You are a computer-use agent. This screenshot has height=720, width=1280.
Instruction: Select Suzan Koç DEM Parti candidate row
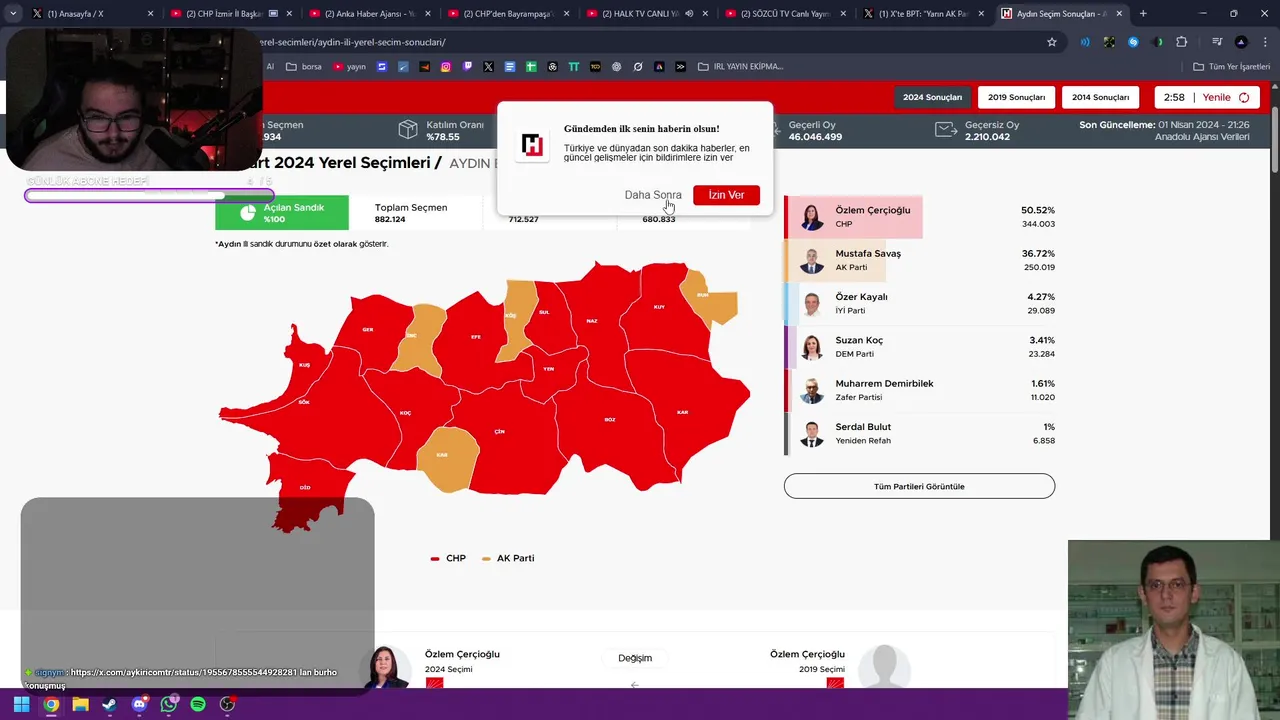pos(920,347)
